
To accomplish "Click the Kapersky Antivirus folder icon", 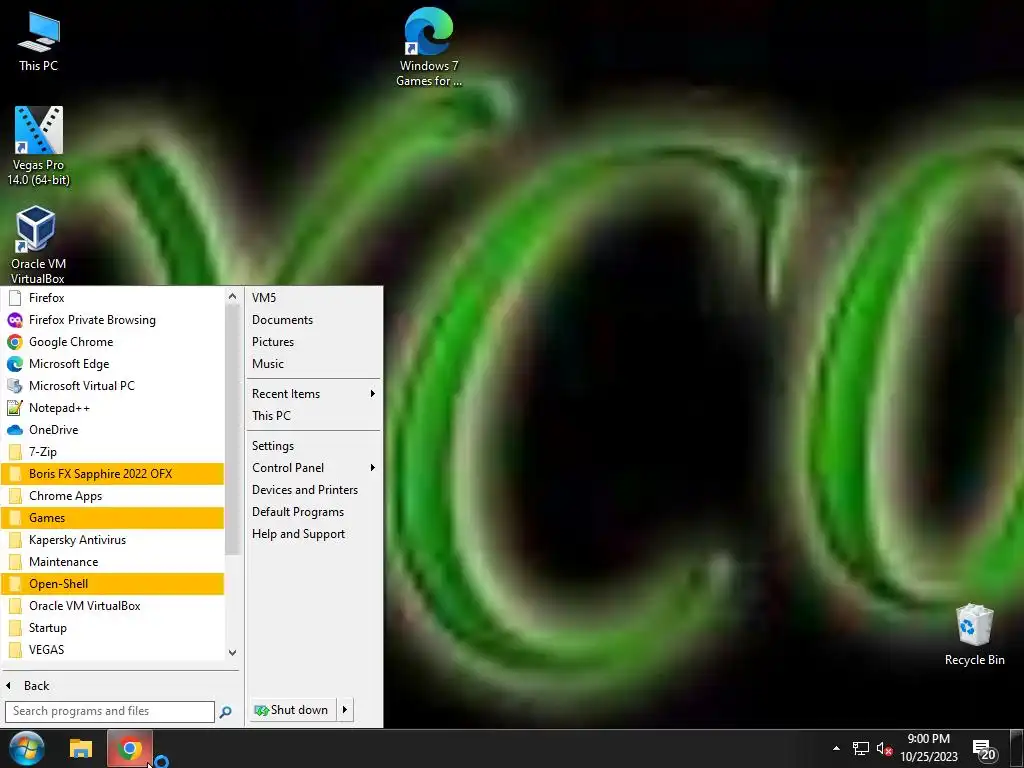I will tap(14, 540).
